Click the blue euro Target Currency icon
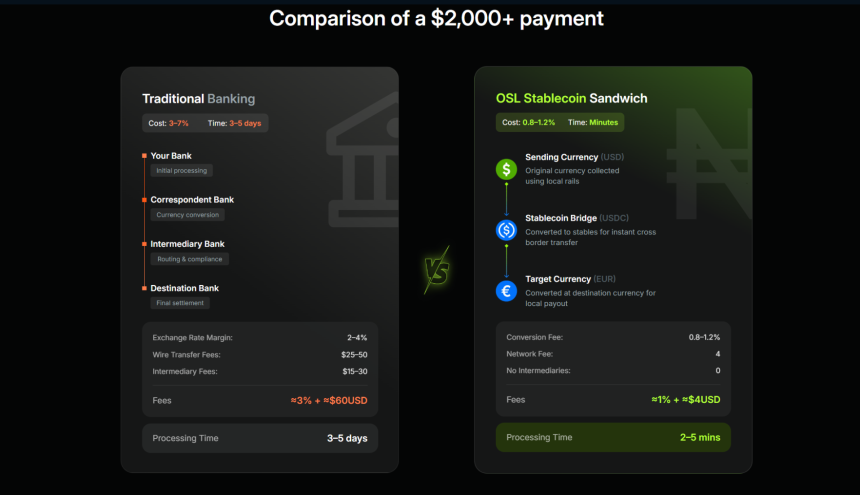860x495 pixels. pyautogui.click(x=506, y=291)
